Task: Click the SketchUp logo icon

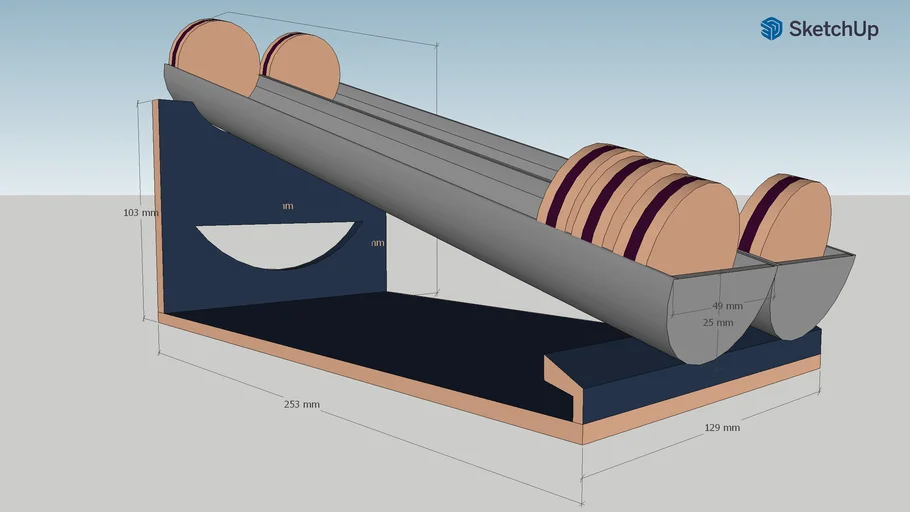Action: [x=771, y=29]
